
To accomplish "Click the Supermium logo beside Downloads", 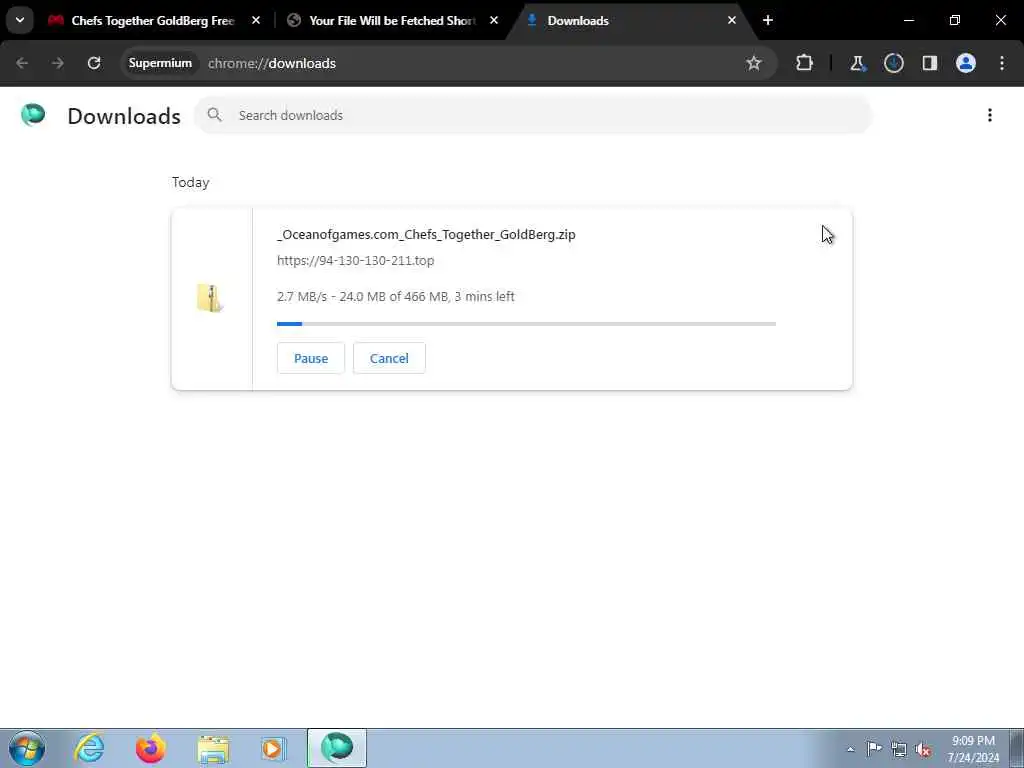I will pos(33,115).
